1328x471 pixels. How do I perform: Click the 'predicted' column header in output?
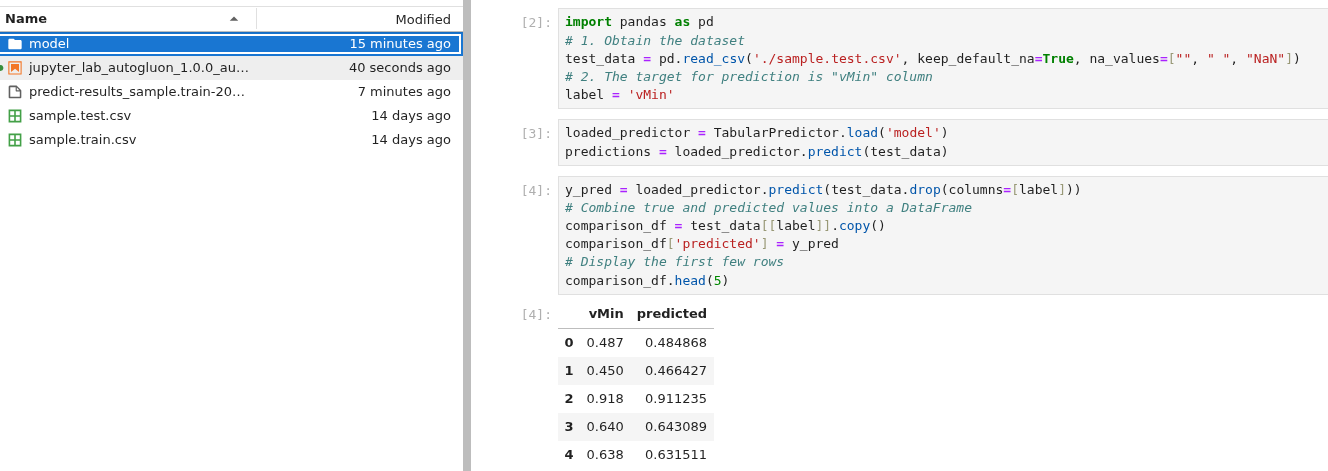(x=671, y=314)
